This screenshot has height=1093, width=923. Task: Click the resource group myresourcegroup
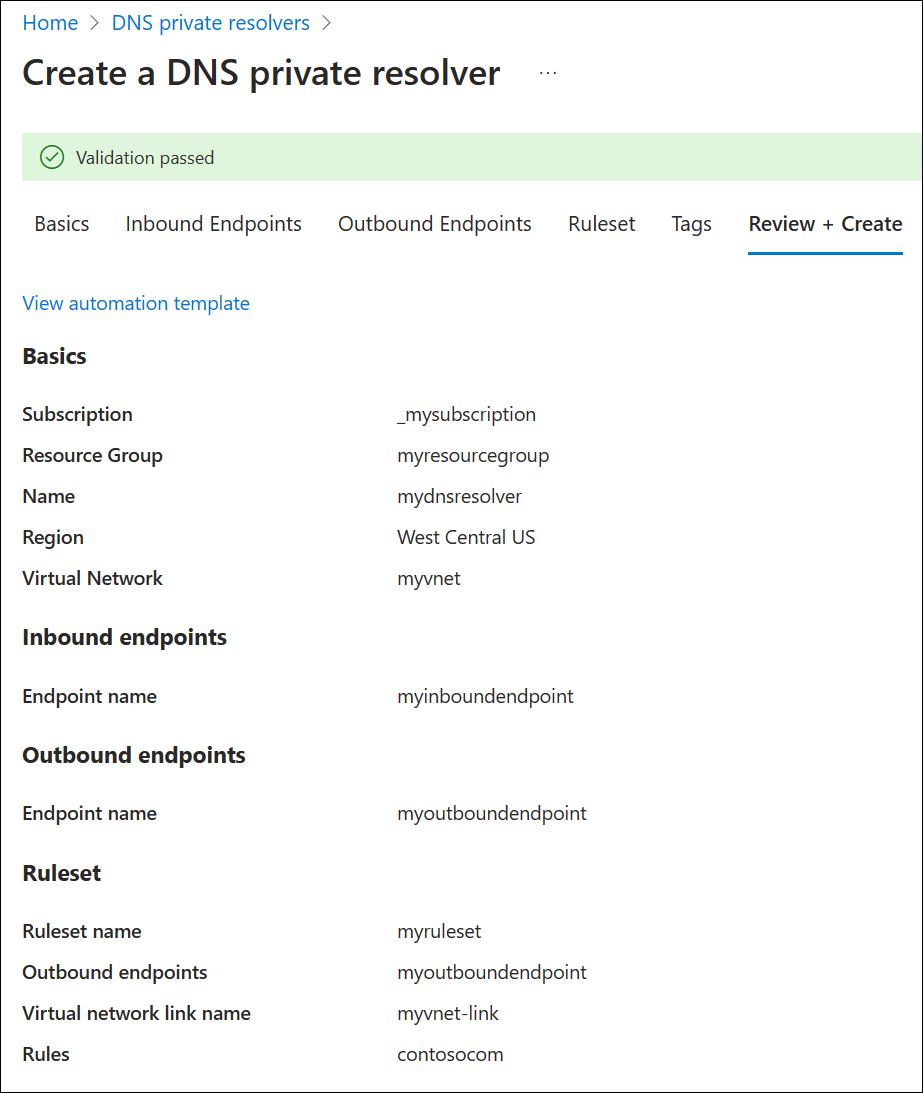[472, 455]
